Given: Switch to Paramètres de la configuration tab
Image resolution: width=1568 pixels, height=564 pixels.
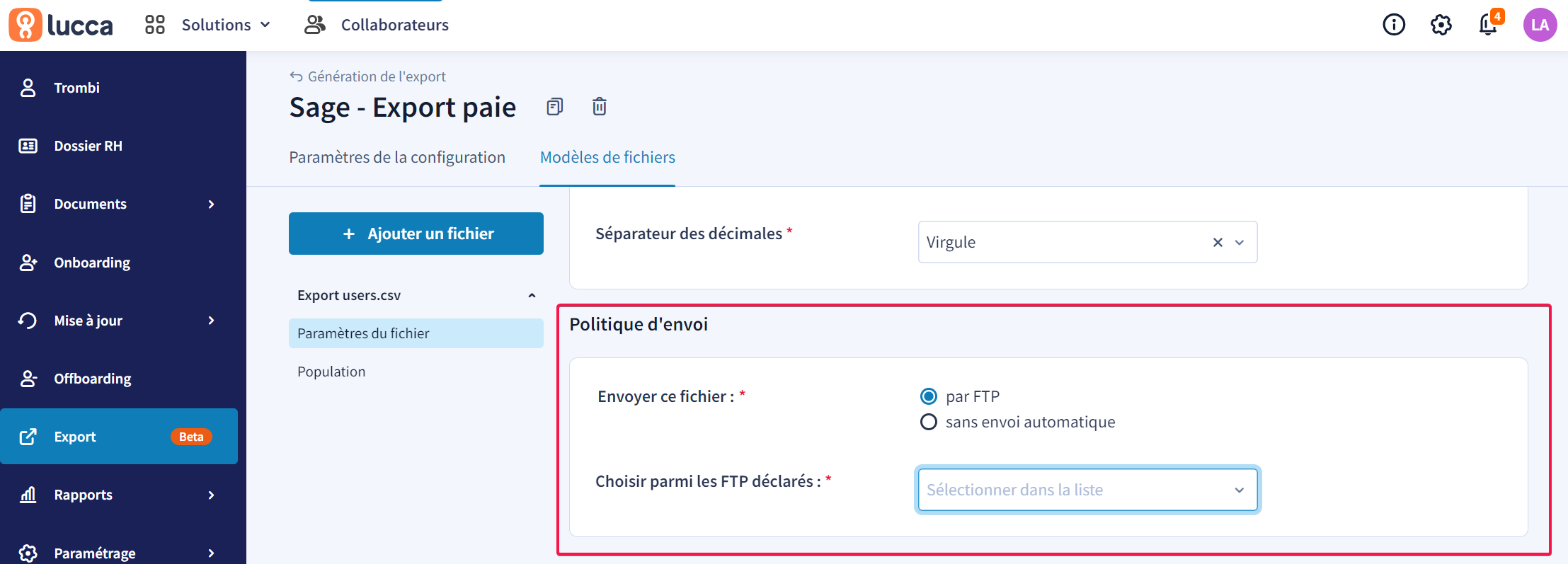Looking at the screenshot, I should [397, 157].
